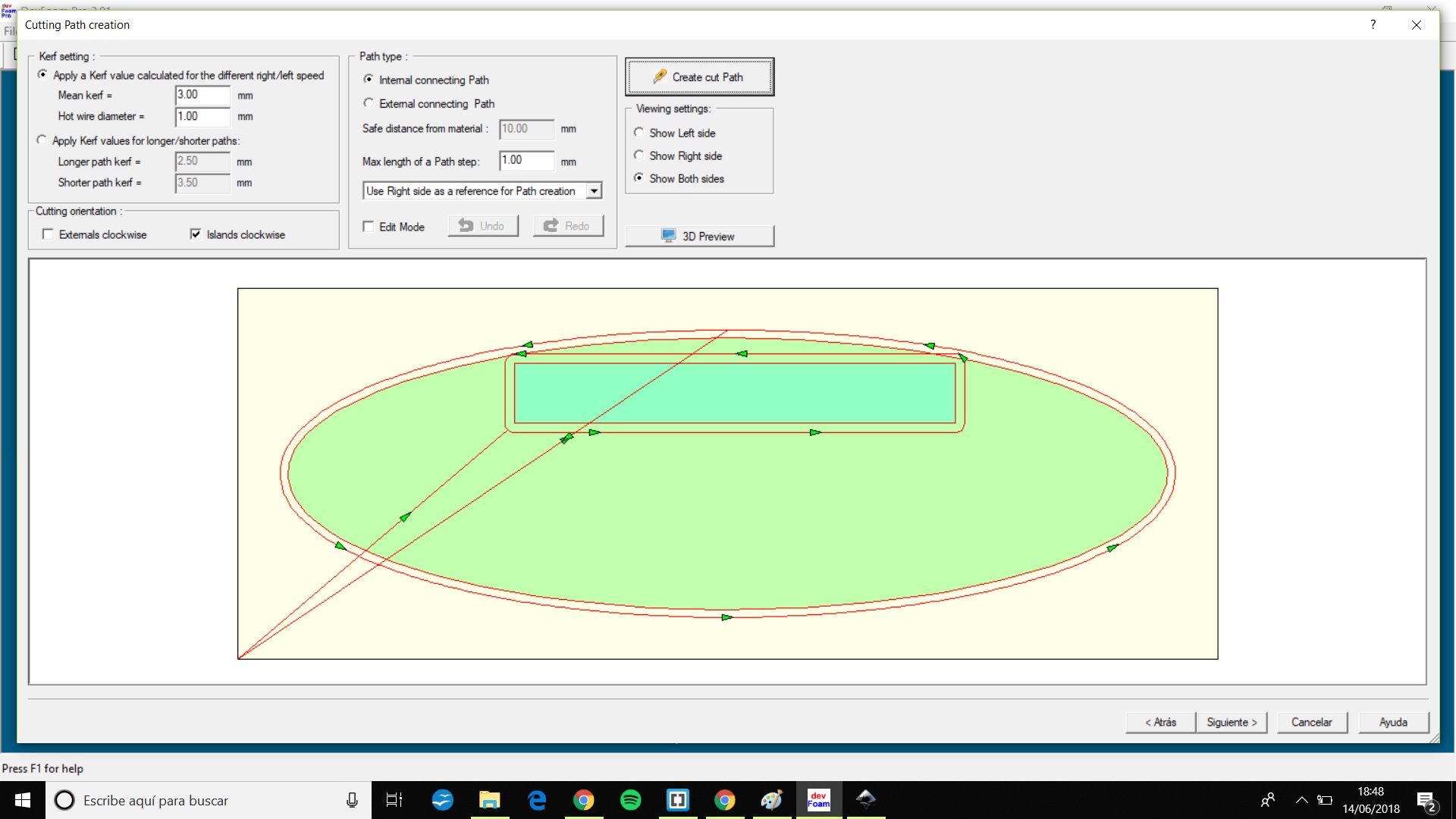This screenshot has height=819, width=1456.
Task: Open the 3D Preview window
Action: (x=699, y=237)
